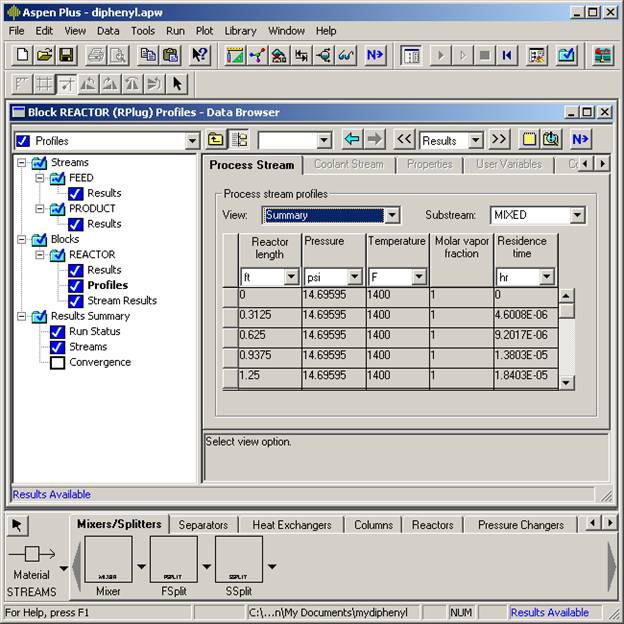Click the green back arrow in Data Browser
The image size is (624, 624).
351,140
